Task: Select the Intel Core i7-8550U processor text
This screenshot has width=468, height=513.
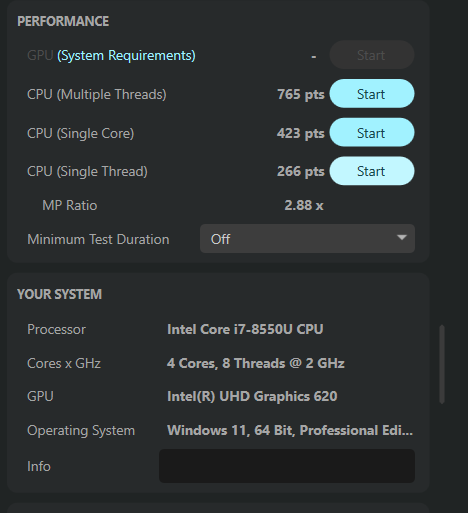Action: 245,329
